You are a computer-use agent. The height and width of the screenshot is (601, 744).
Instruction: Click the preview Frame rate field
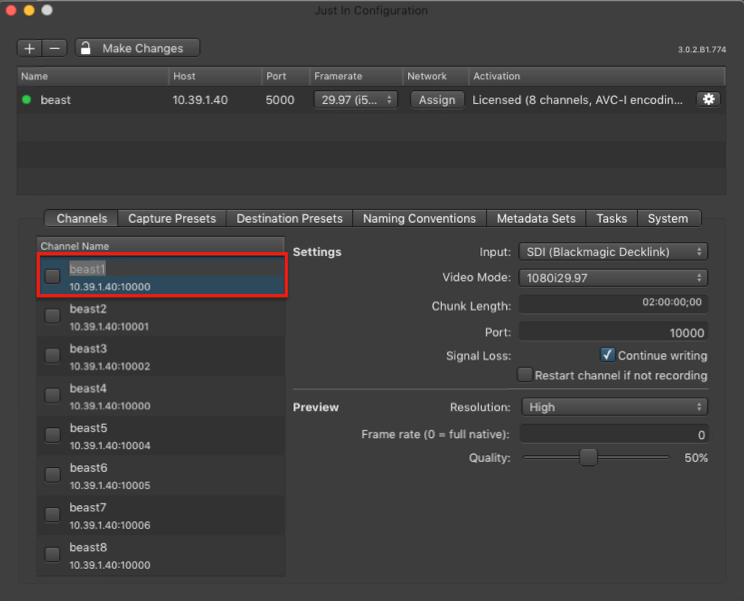click(614, 434)
